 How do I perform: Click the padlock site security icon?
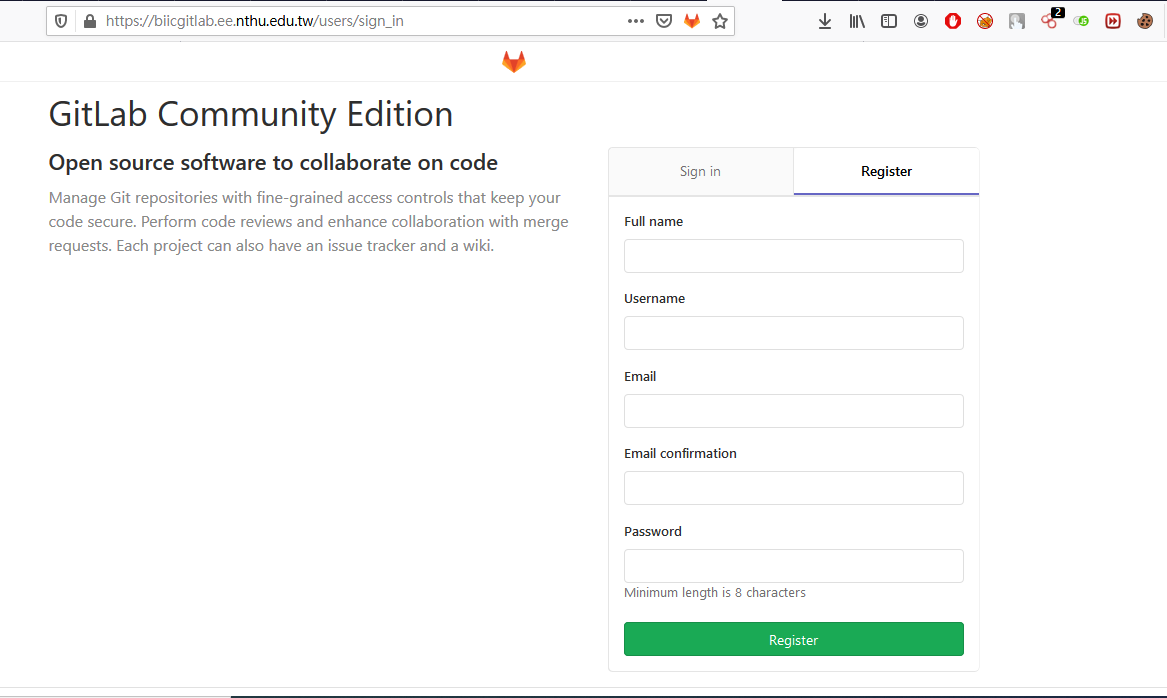pyautogui.click(x=90, y=21)
